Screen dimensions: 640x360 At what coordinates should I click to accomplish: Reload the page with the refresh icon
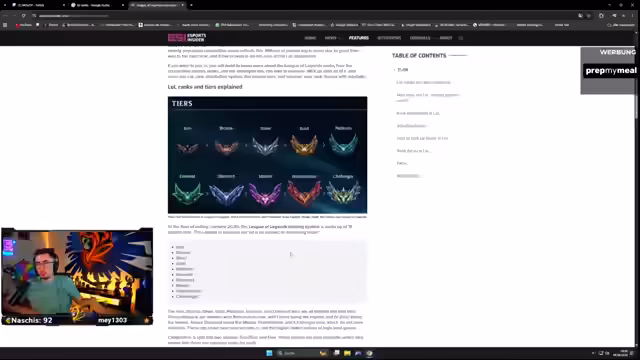tap(24, 16)
